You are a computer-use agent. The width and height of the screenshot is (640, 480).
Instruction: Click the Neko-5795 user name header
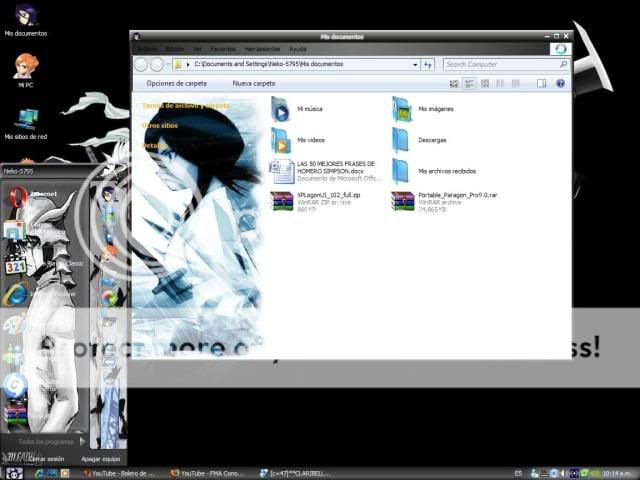coord(18,171)
